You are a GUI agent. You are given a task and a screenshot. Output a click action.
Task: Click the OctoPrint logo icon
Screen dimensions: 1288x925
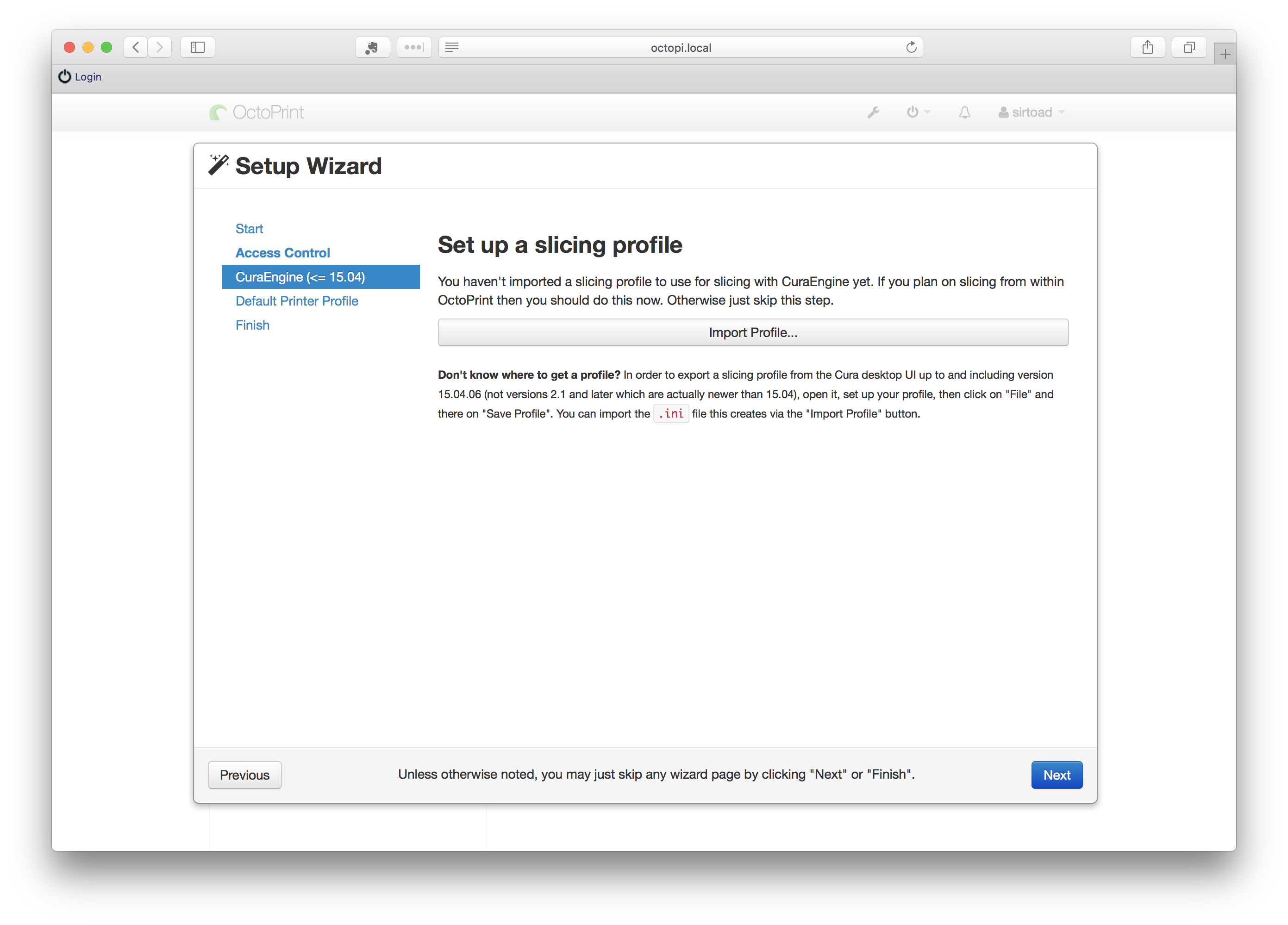click(x=217, y=112)
